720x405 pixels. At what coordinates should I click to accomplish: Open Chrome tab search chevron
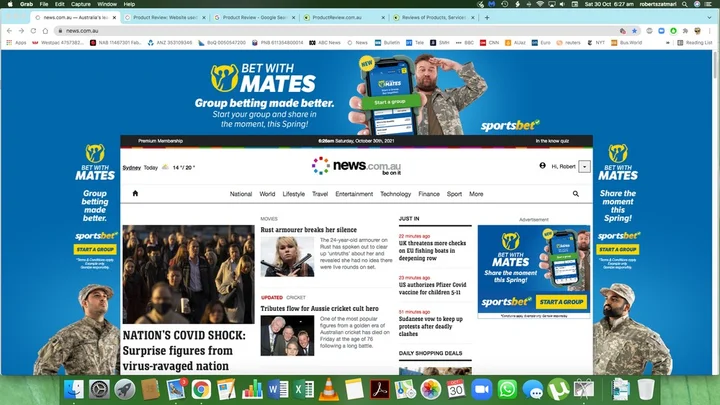(x=709, y=17)
